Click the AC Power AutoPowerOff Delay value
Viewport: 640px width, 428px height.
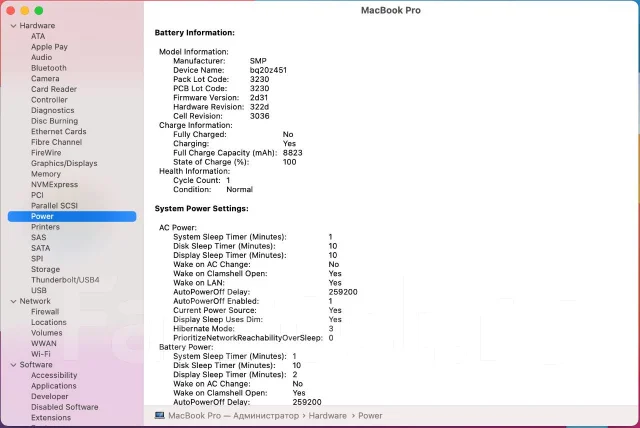point(343,292)
